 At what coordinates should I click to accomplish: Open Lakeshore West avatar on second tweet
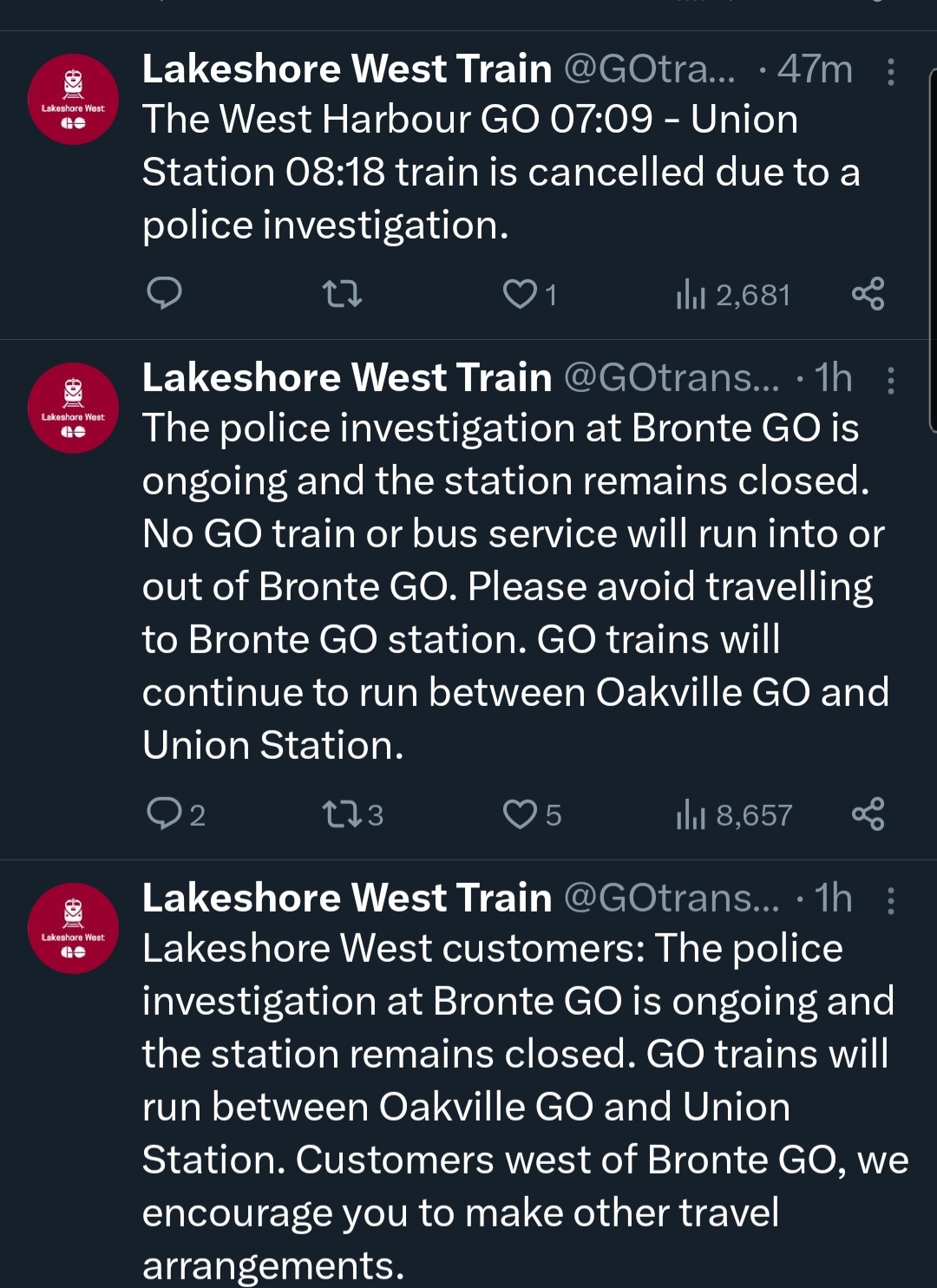pyautogui.click(x=73, y=408)
